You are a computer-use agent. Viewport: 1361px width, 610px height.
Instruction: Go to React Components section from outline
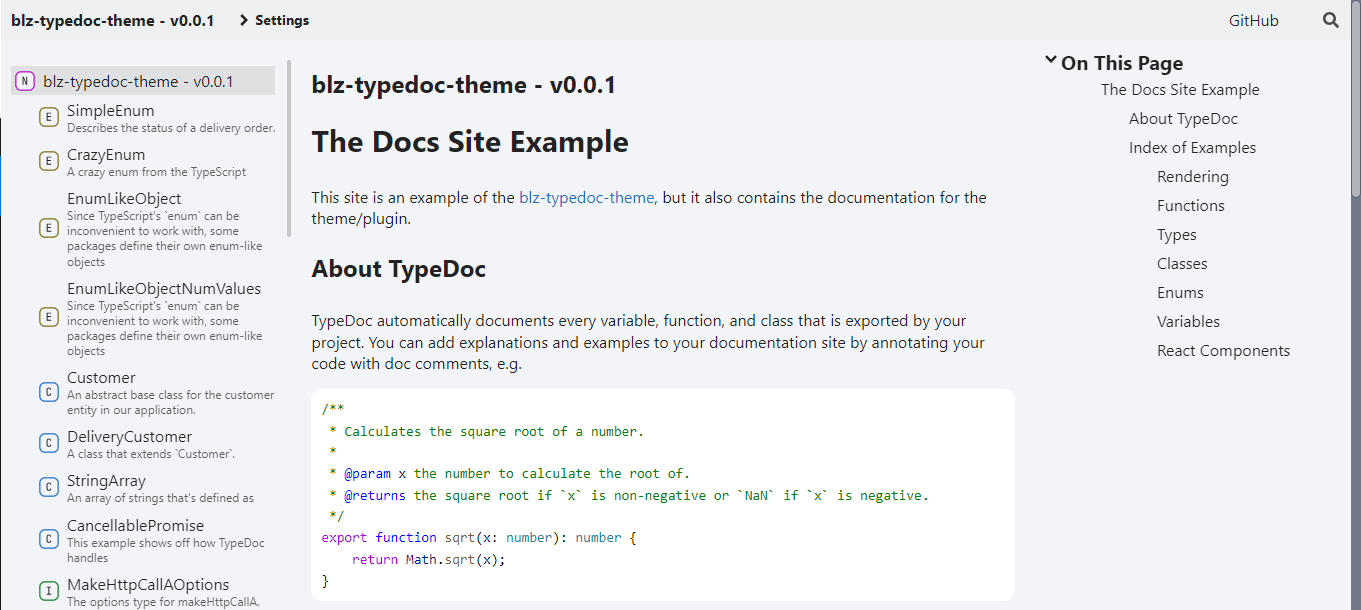(1223, 350)
